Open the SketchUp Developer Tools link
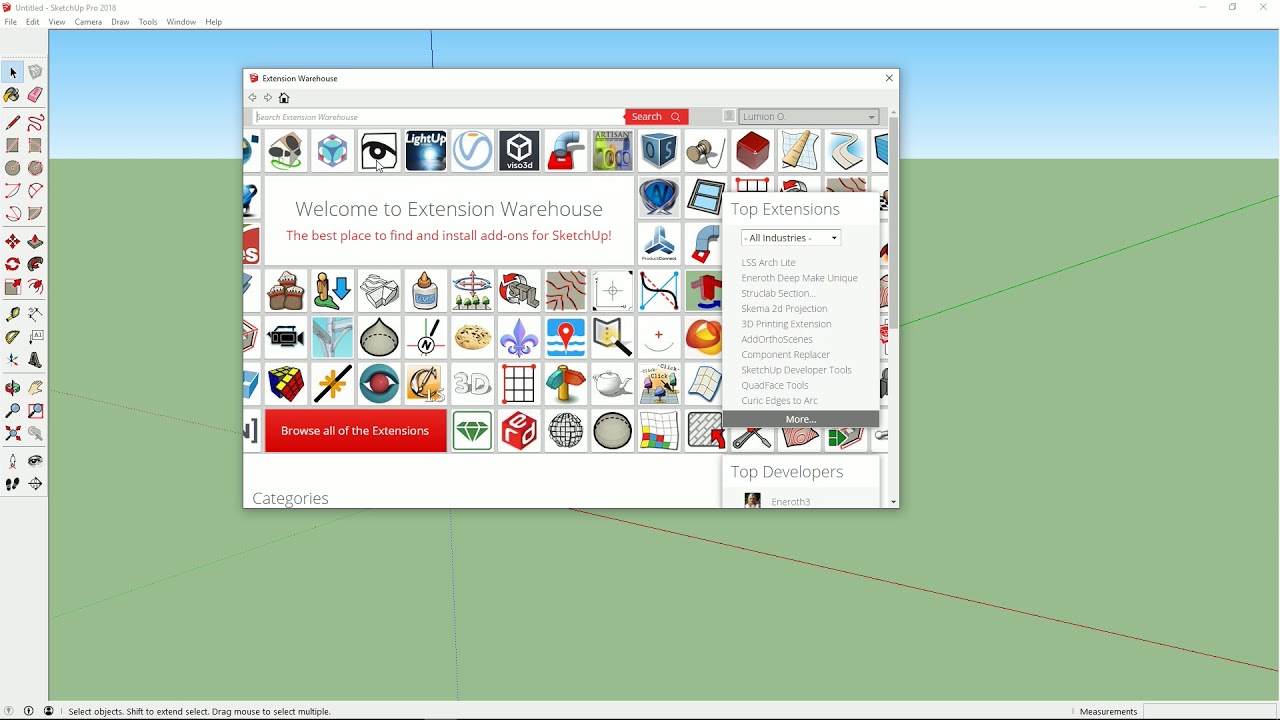Screen dimensions: 1280x720 click(797, 370)
